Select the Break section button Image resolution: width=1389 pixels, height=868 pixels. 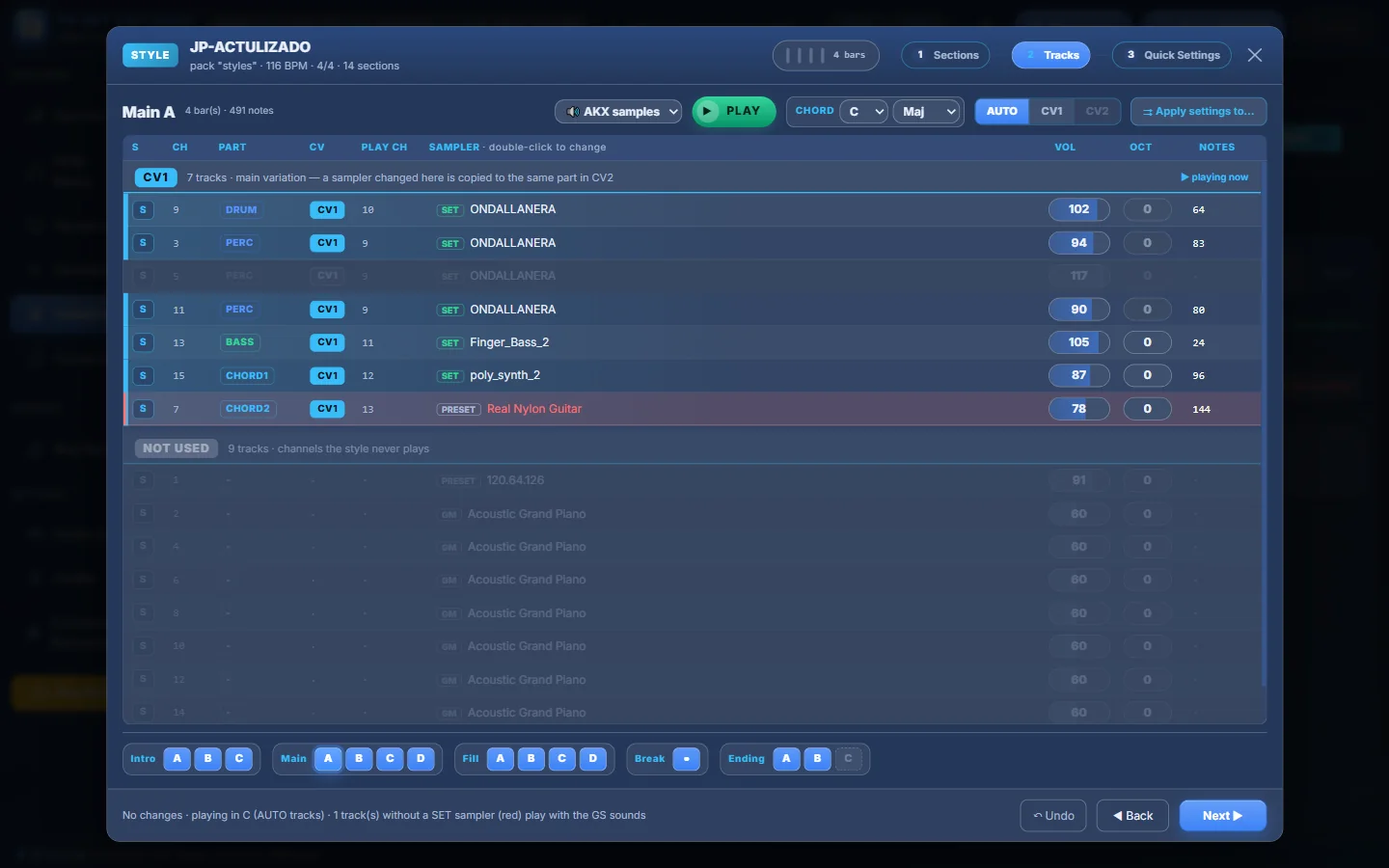click(x=686, y=759)
